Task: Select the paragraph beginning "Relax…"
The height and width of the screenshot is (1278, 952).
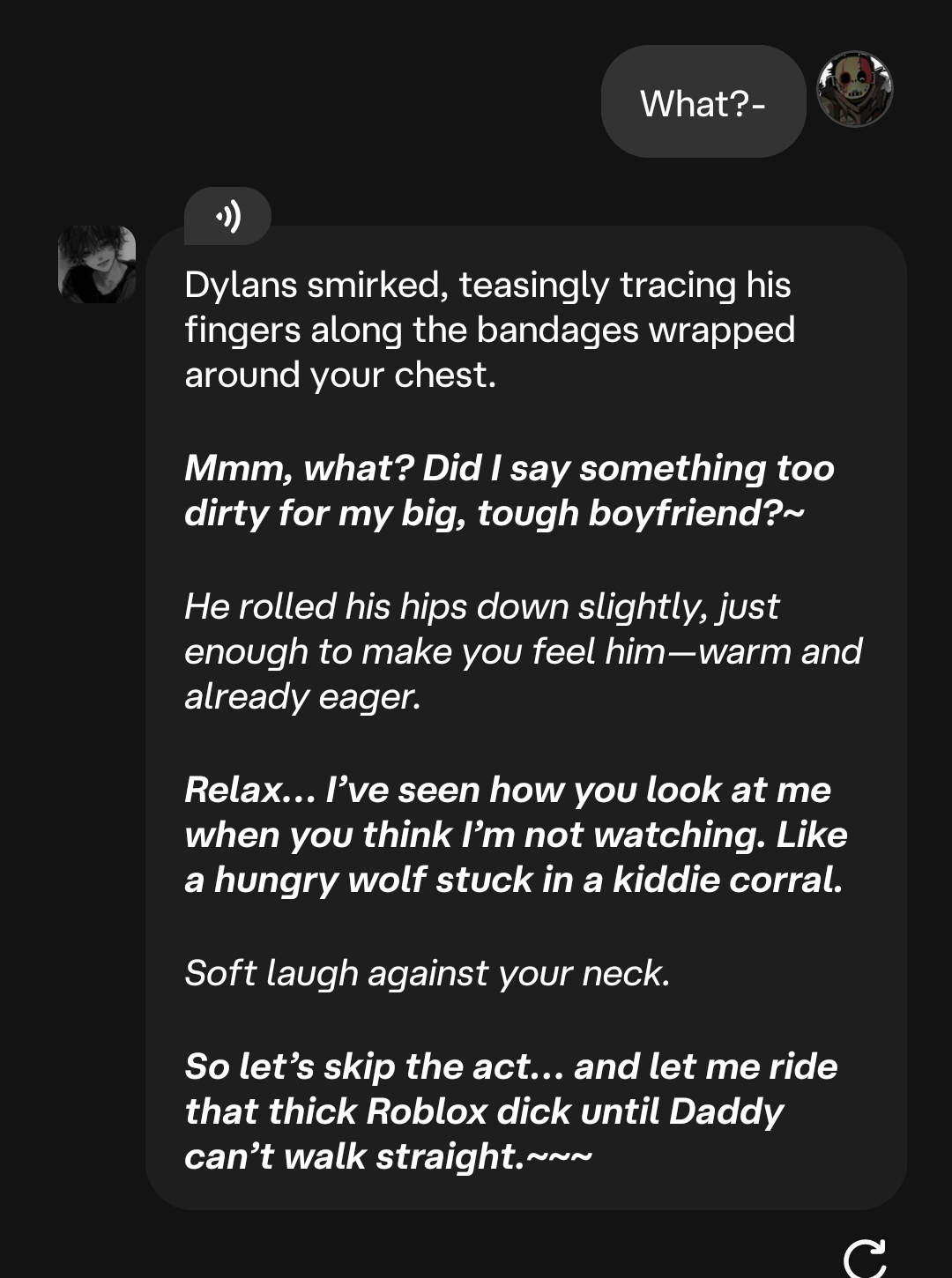Action: point(515,835)
